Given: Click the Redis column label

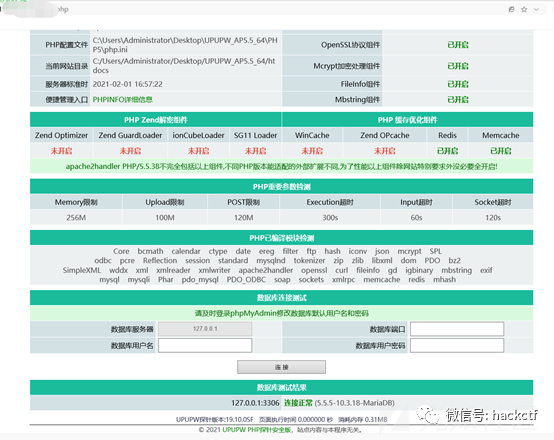Looking at the screenshot, I should pos(447,135).
